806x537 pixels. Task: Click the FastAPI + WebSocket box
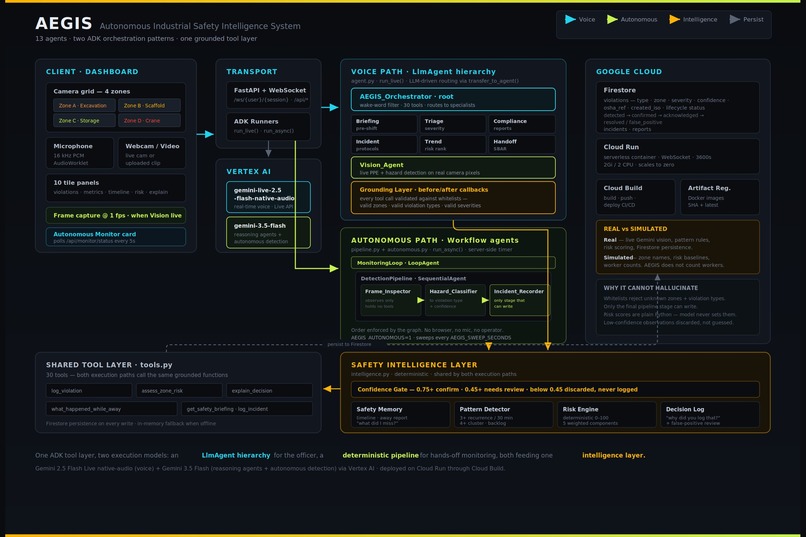coord(268,95)
